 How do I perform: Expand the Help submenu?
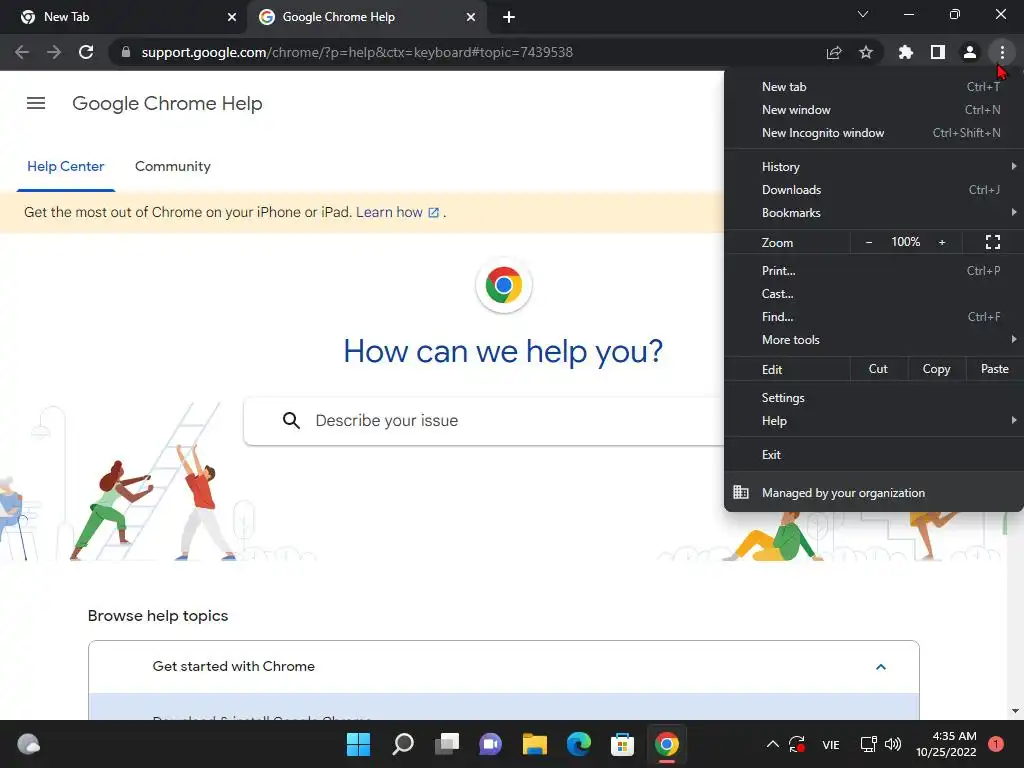tap(874, 421)
